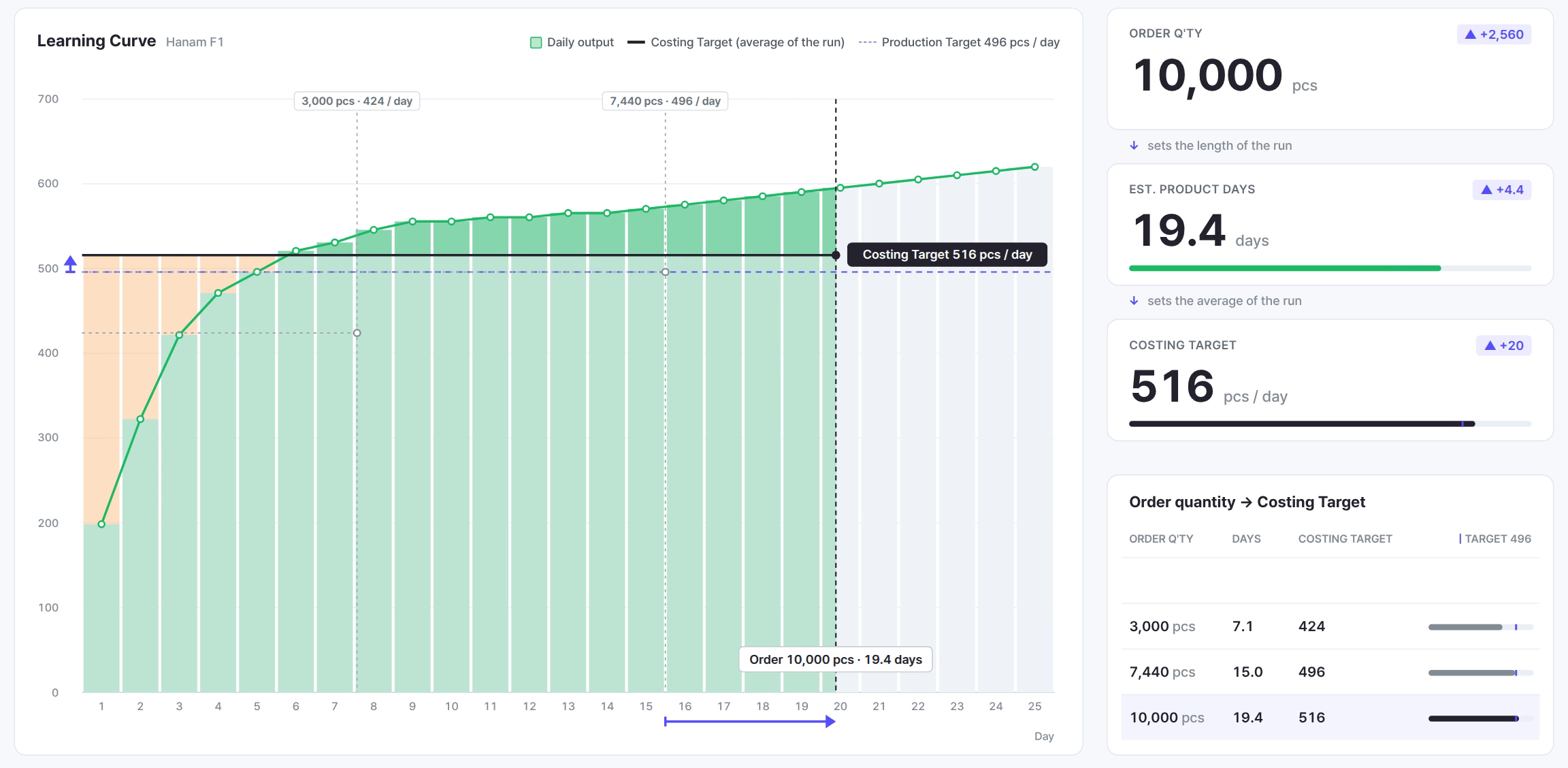Click the Order 10,000 pcs · 19.4 days label
This screenshot has width=1568, height=768.
point(836,659)
